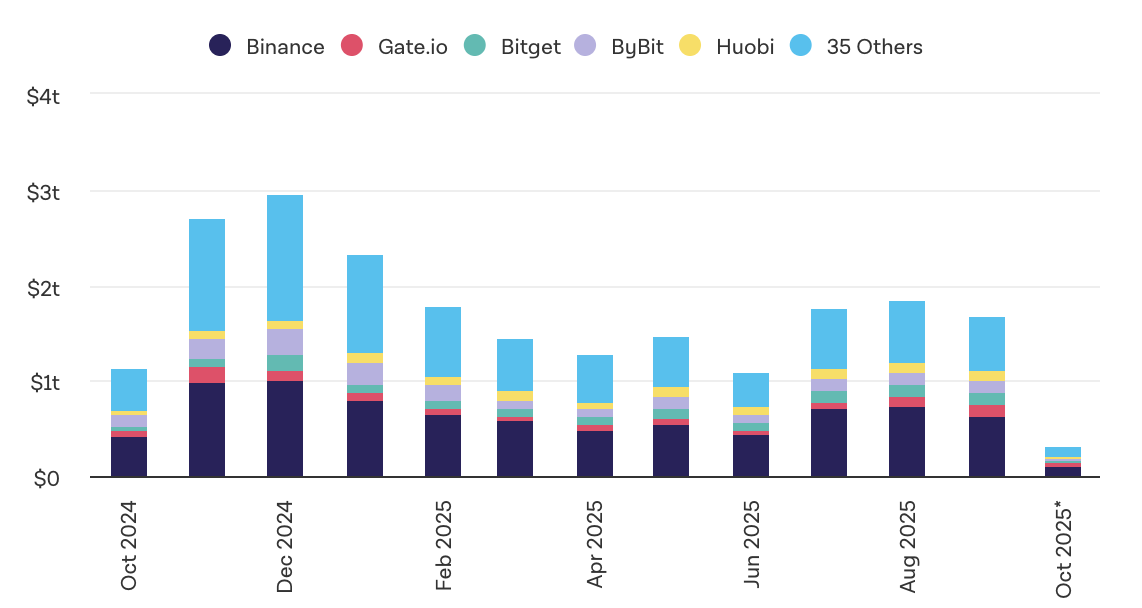Toggle the Bitget legend label
1142x608 pixels.
(x=530, y=47)
